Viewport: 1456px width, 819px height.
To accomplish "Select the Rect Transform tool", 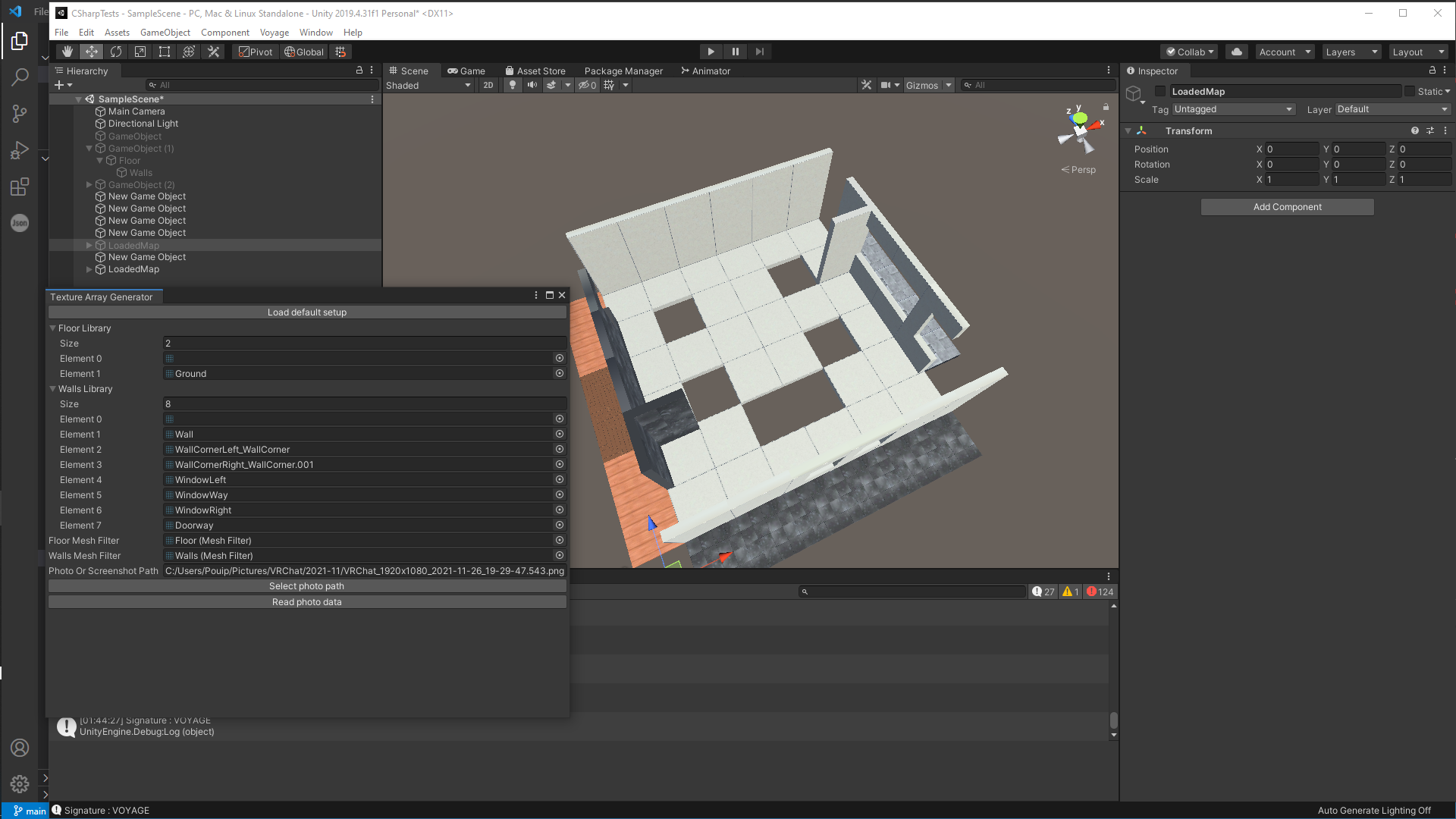I will point(165,52).
